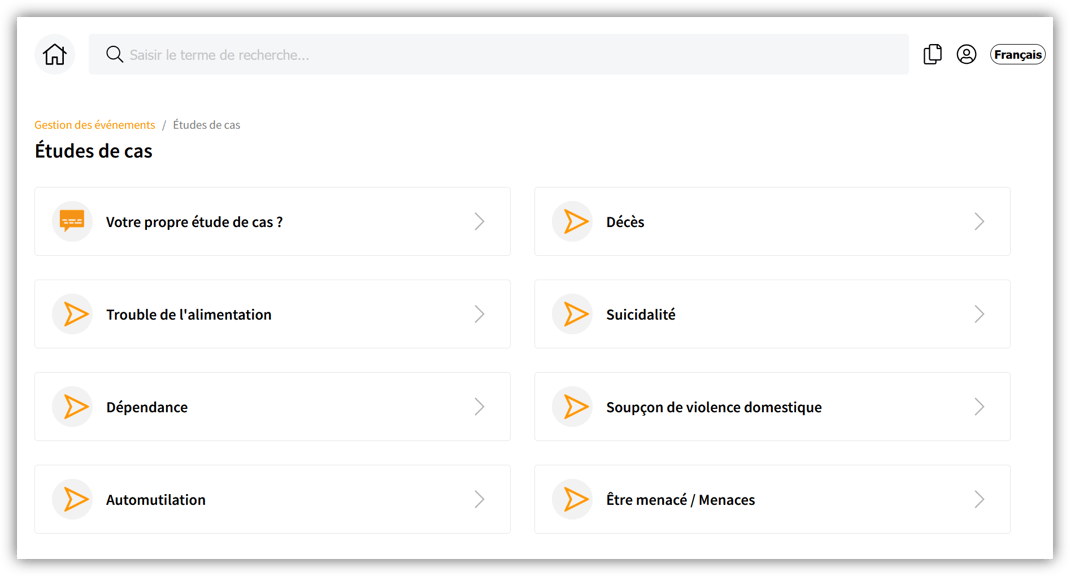This screenshot has height=576, width=1070.
Task: Focus the search term input field
Action: tap(500, 55)
